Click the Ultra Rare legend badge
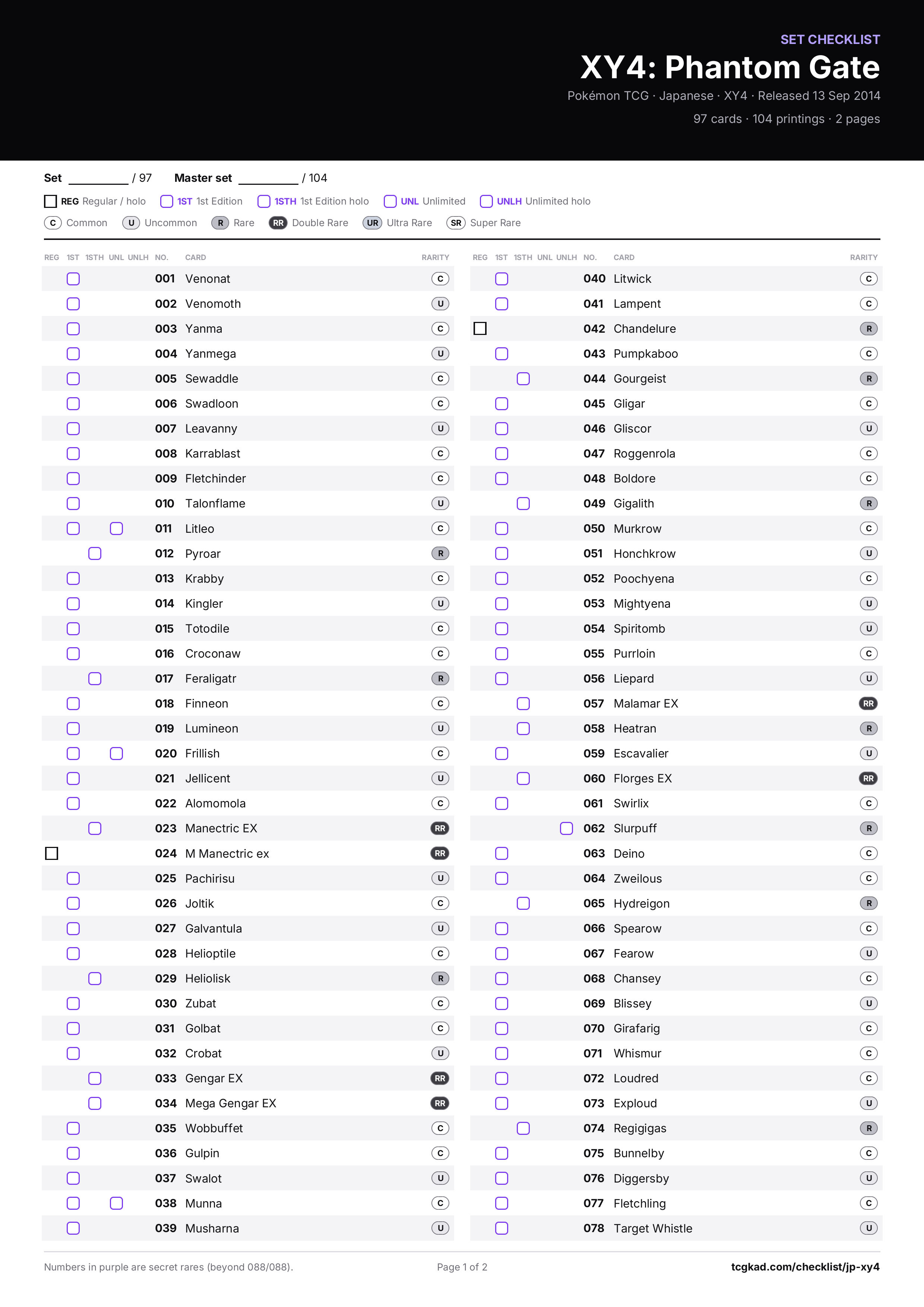This screenshot has width=924, height=1307. coord(372,222)
